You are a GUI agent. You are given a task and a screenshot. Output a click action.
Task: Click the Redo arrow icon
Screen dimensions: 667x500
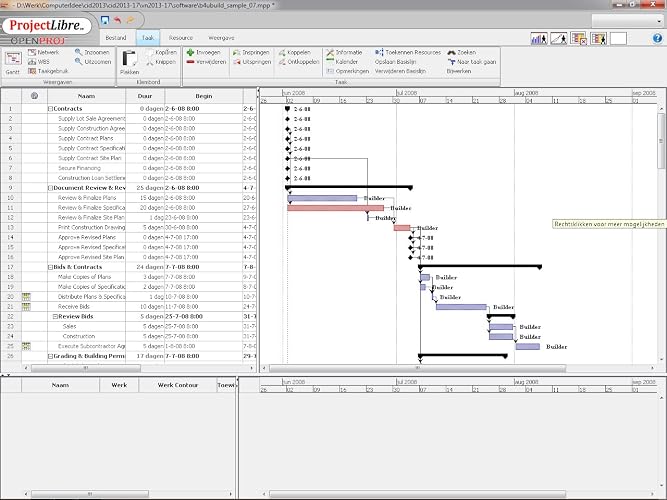(x=130, y=20)
